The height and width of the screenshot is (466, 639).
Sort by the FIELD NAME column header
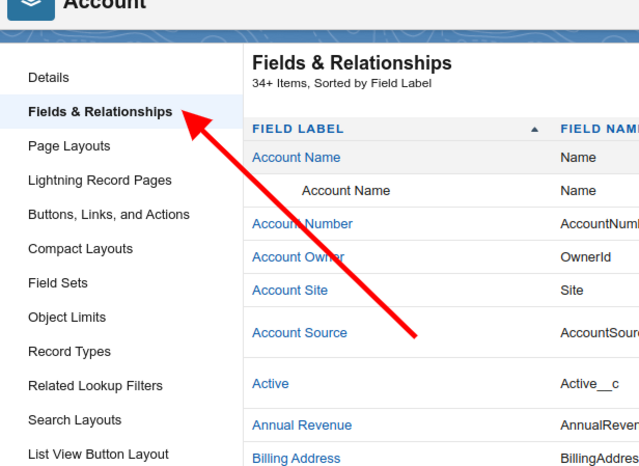click(599, 129)
